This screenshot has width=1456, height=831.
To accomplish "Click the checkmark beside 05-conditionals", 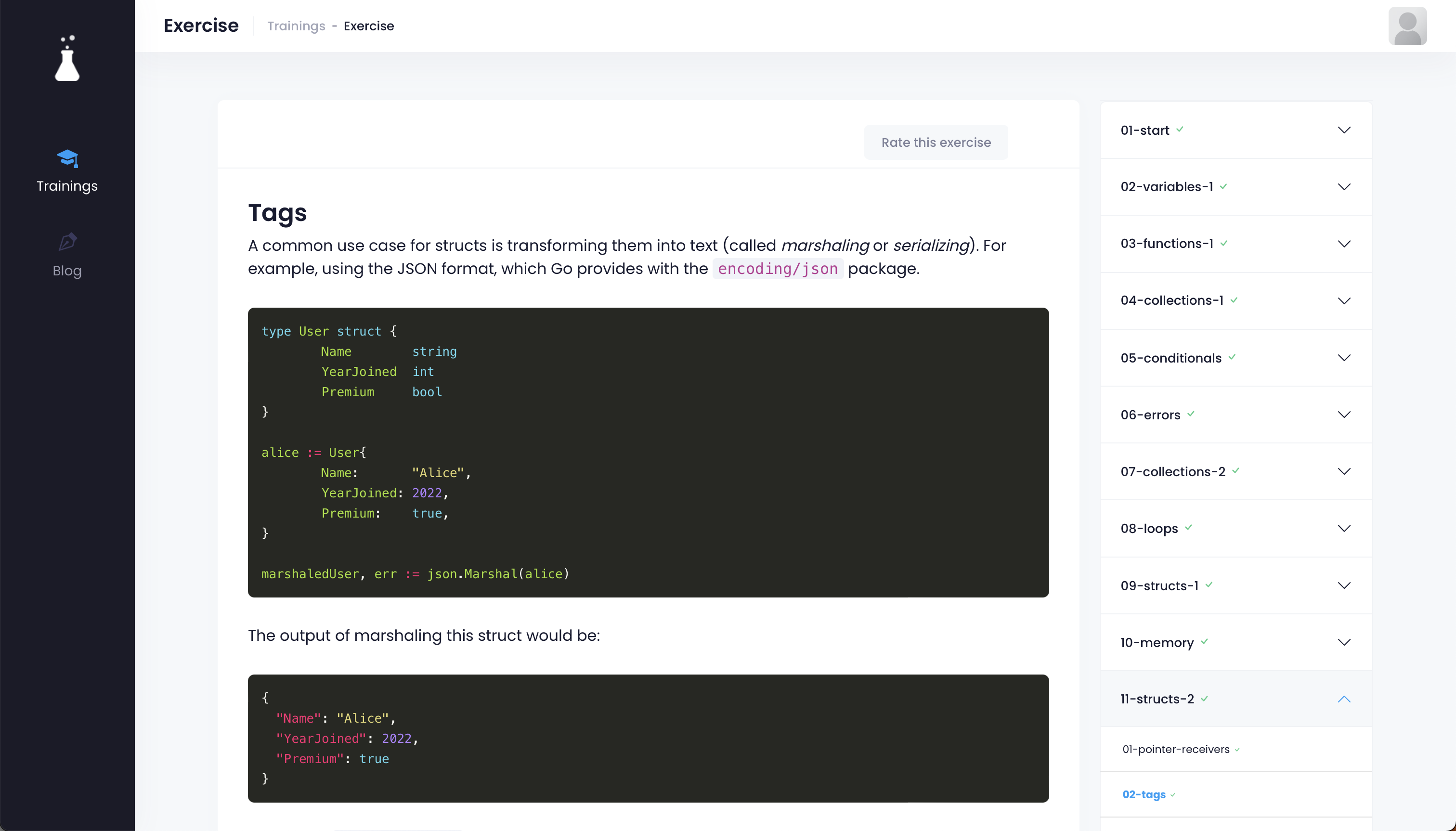I will (x=1232, y=357).
